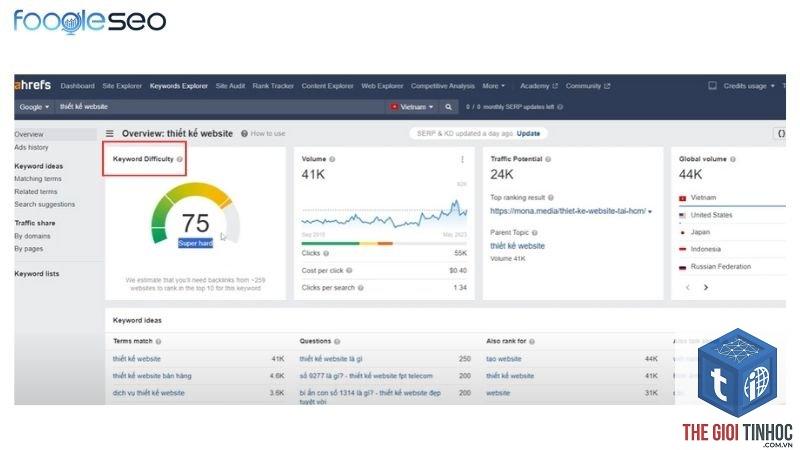Select United States in Global volume list
This screenshot has height=450, width=800.
point(711,215)
